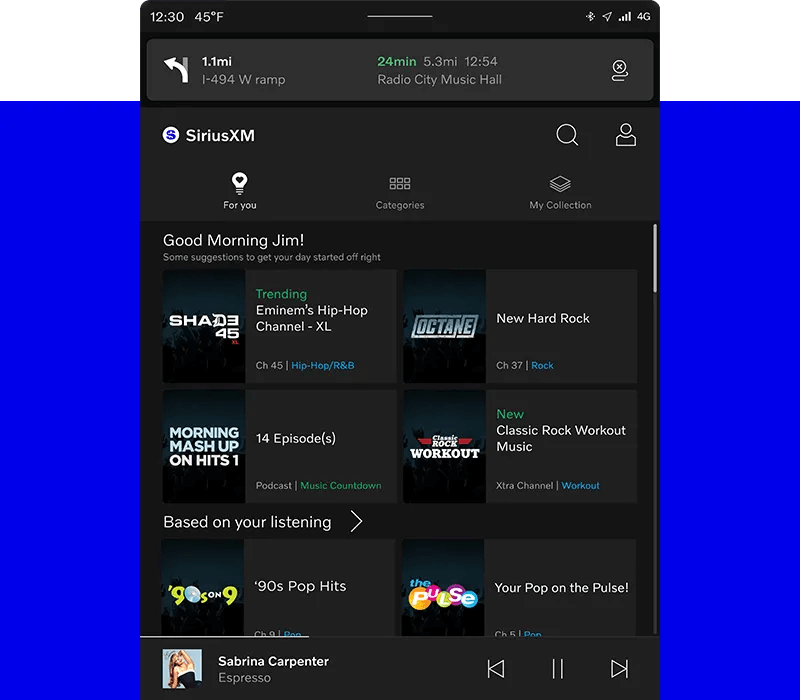Open the Music Countdown link
Screen dimensions: 800x700
(x=341, y=486)
